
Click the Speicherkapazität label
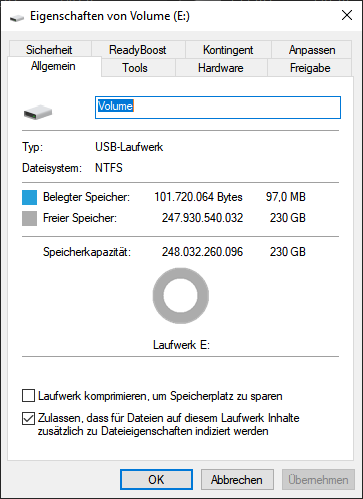[x=87, y=252]
